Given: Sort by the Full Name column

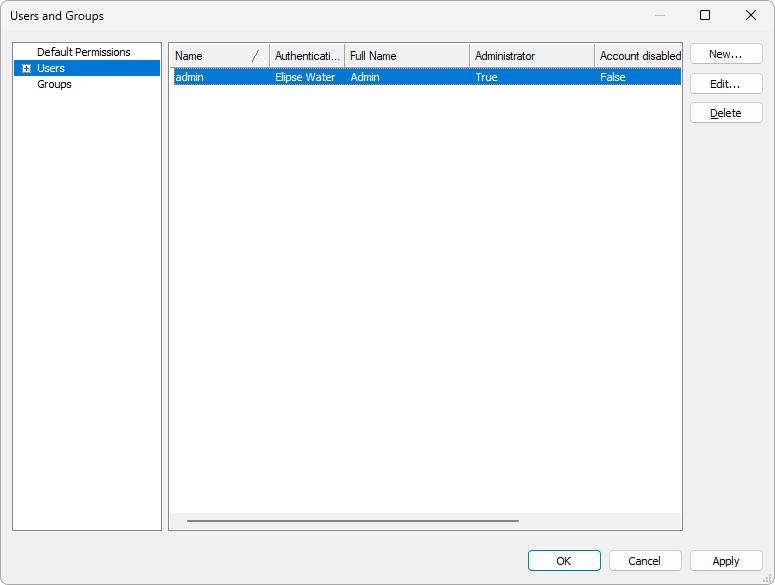Looking at the screenshot, I should (x=406, y=56).
